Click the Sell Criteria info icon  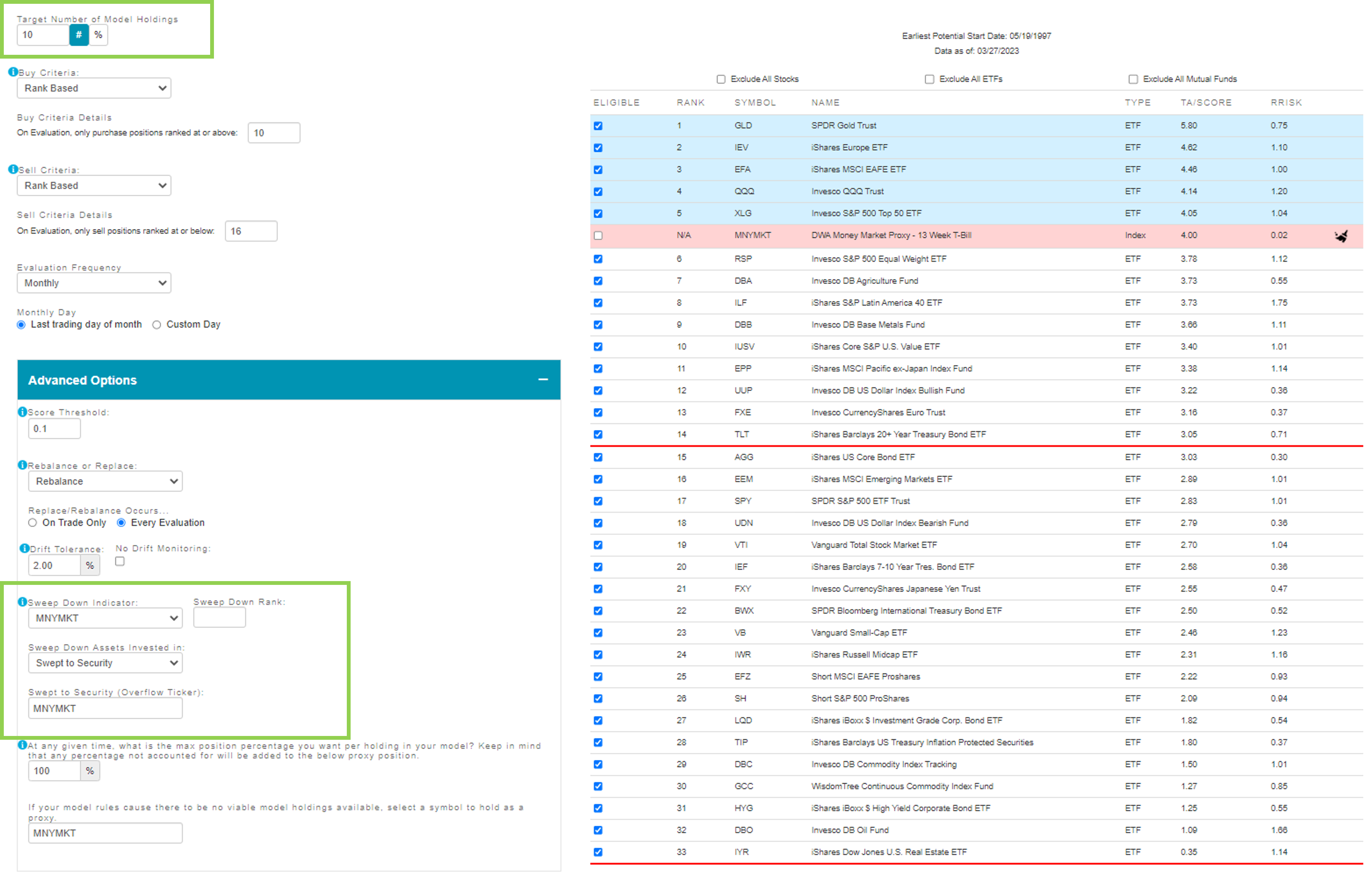click(13, 170)
